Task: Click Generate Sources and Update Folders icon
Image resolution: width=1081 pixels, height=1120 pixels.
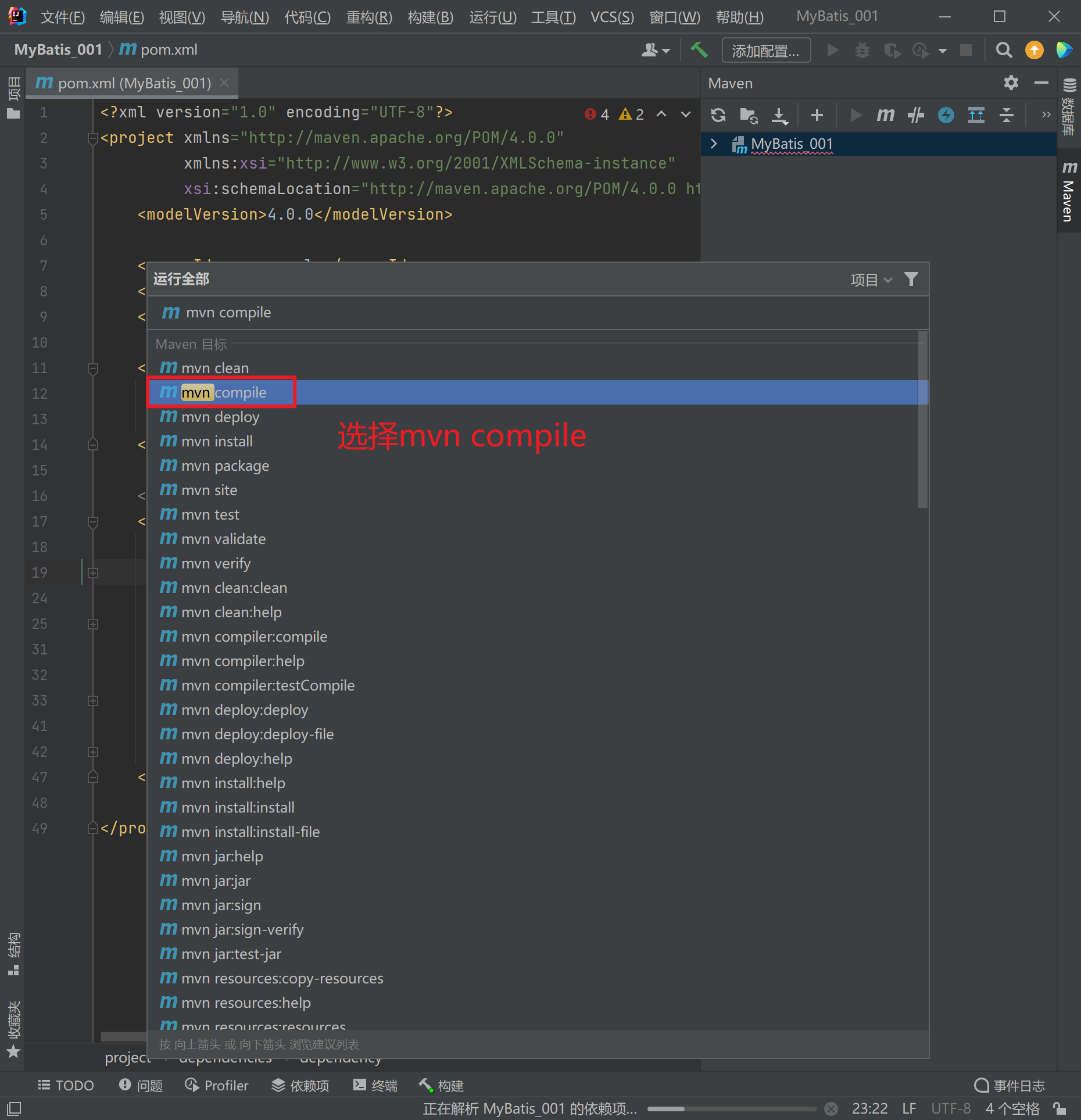Action: pyautogui.click(x=749, y=115)
